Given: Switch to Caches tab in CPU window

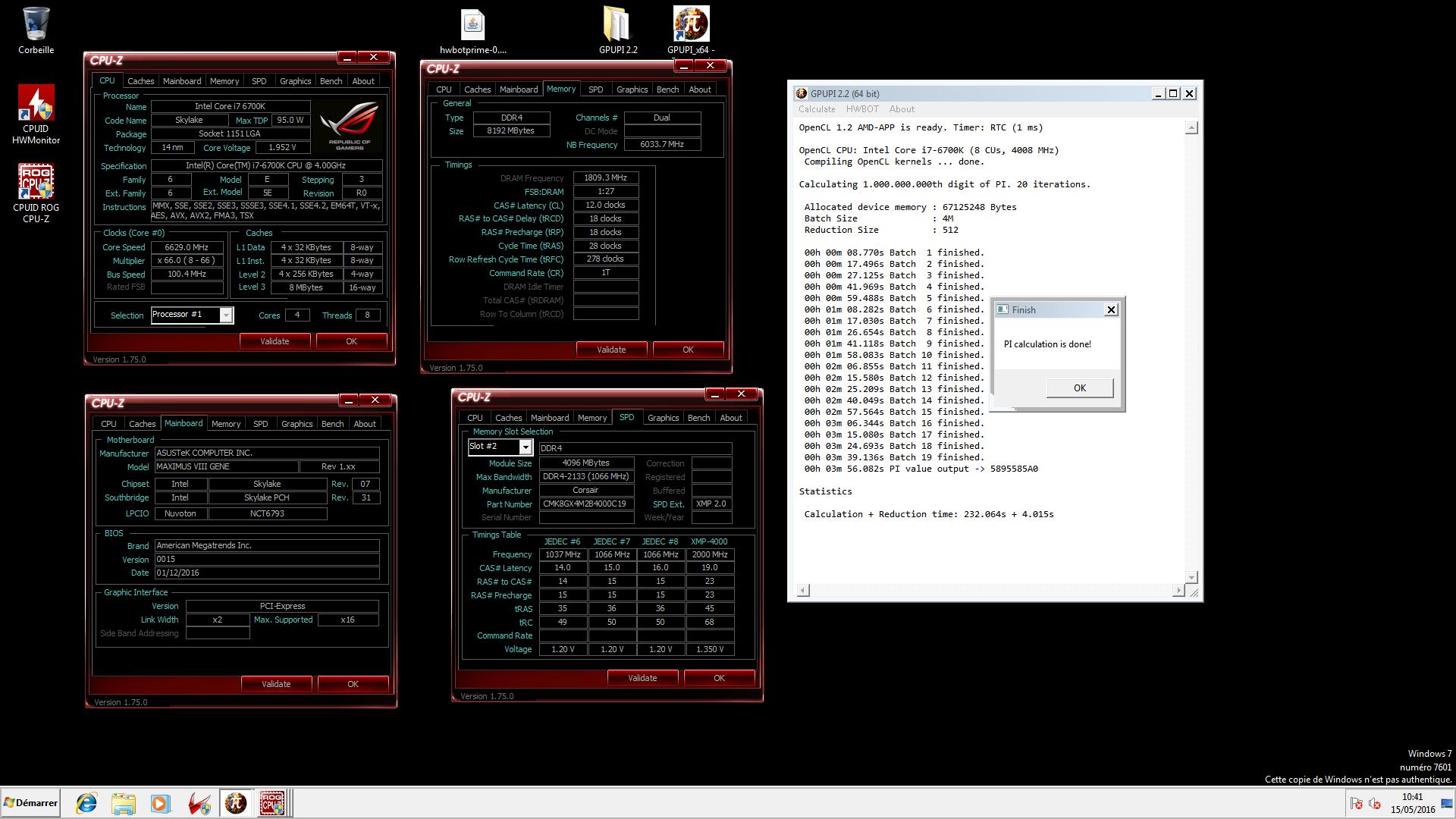Looking at the screenshot, I should point(140,81).
